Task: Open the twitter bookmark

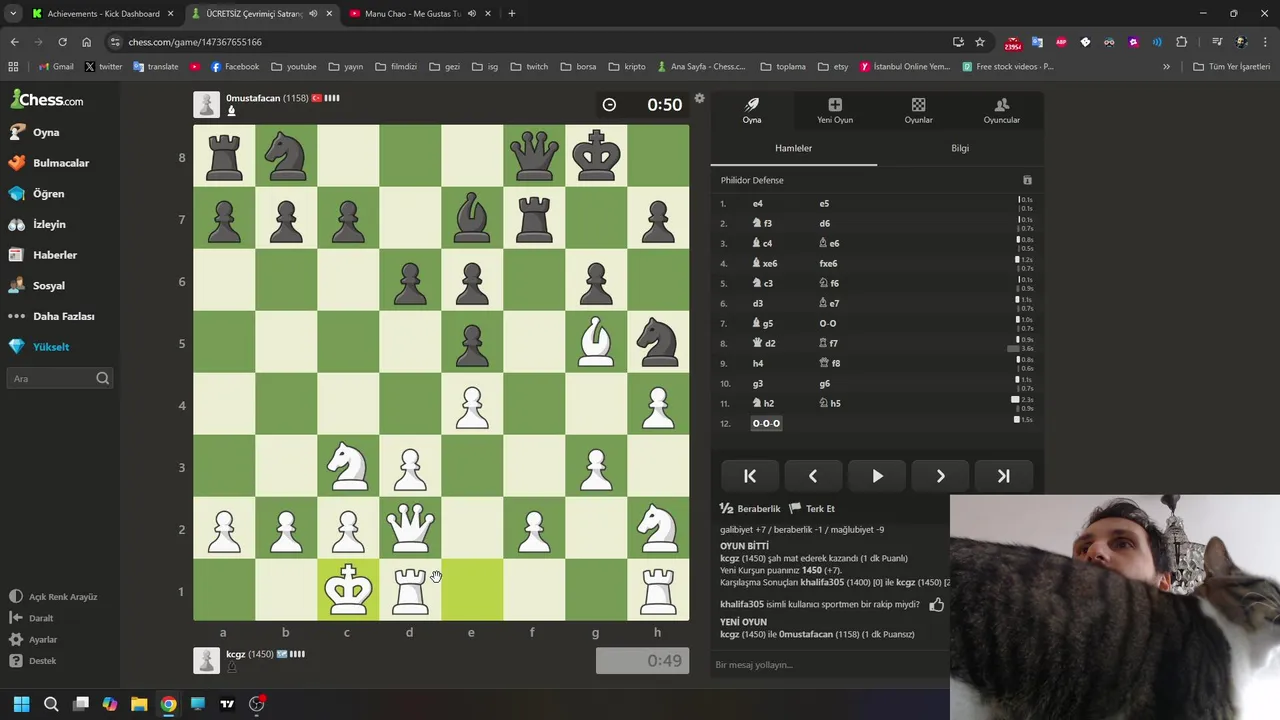Action: coord(104,67)
